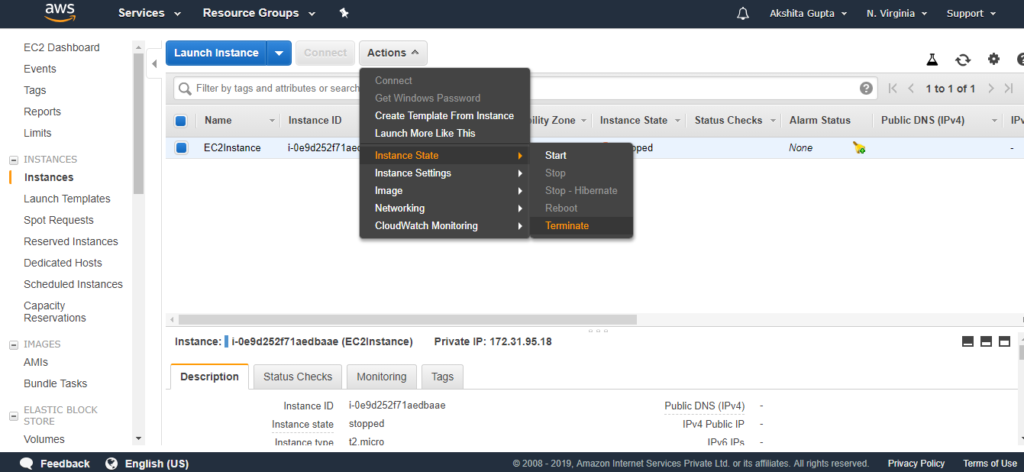Click the horizontal table scrollbar
The height and width of the screenshot is (472, 1024).
click(x=408, y=320)
